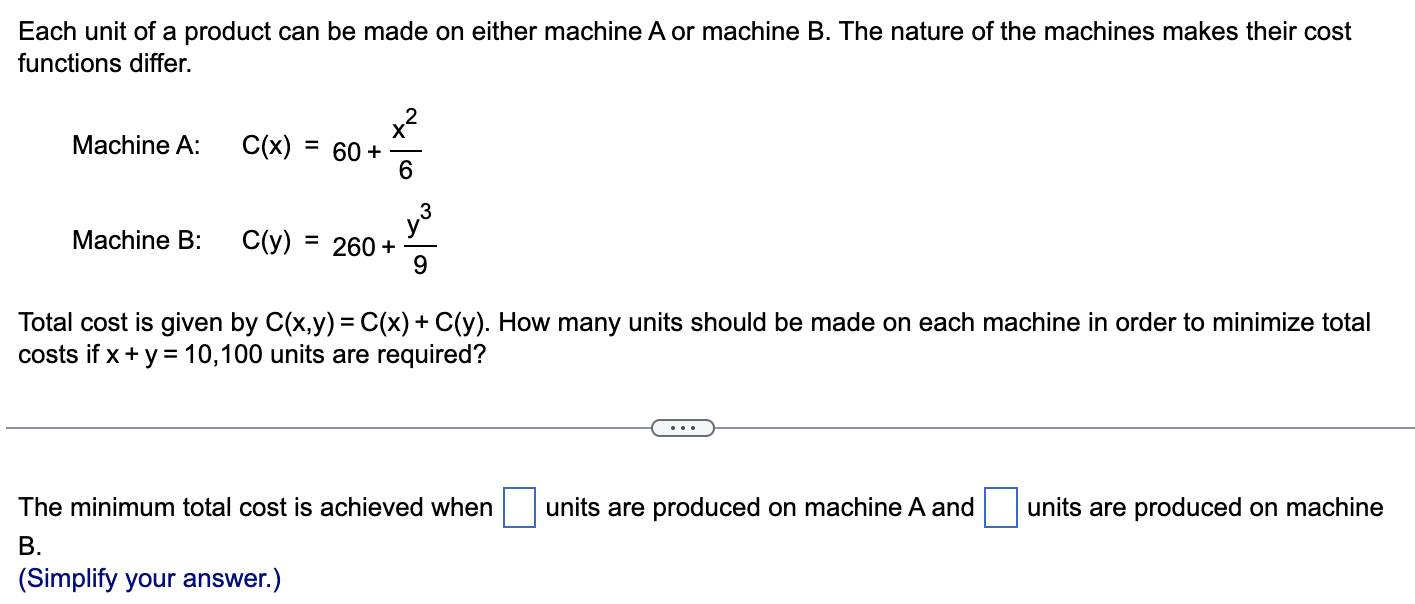Expand the question options using the ellipsis button
1415x604 pixels.
[x=683, y=427]
